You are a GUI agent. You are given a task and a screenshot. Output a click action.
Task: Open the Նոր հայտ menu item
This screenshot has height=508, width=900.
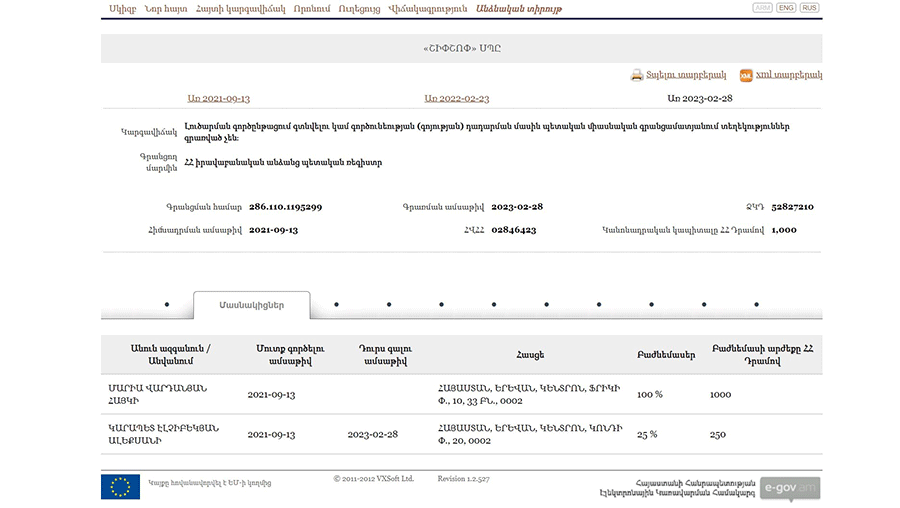coord(166,9)
